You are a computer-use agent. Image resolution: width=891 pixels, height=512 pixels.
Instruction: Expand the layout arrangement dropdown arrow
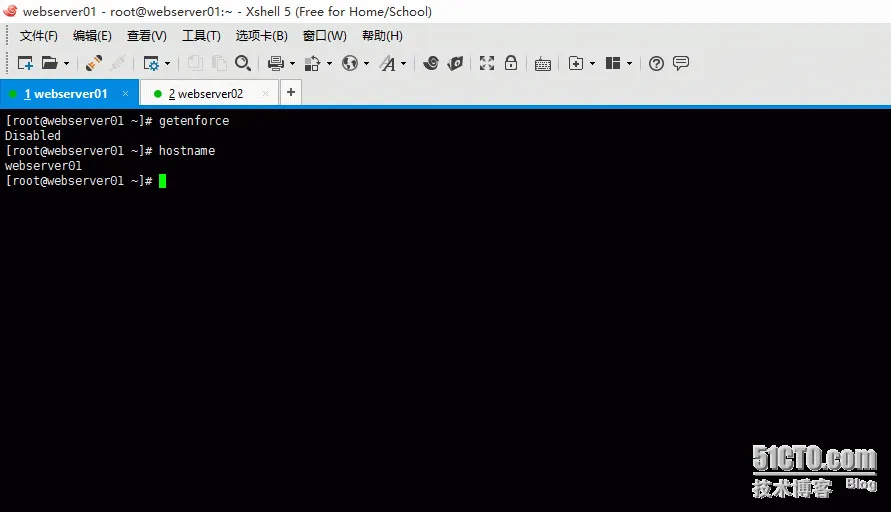630,64
